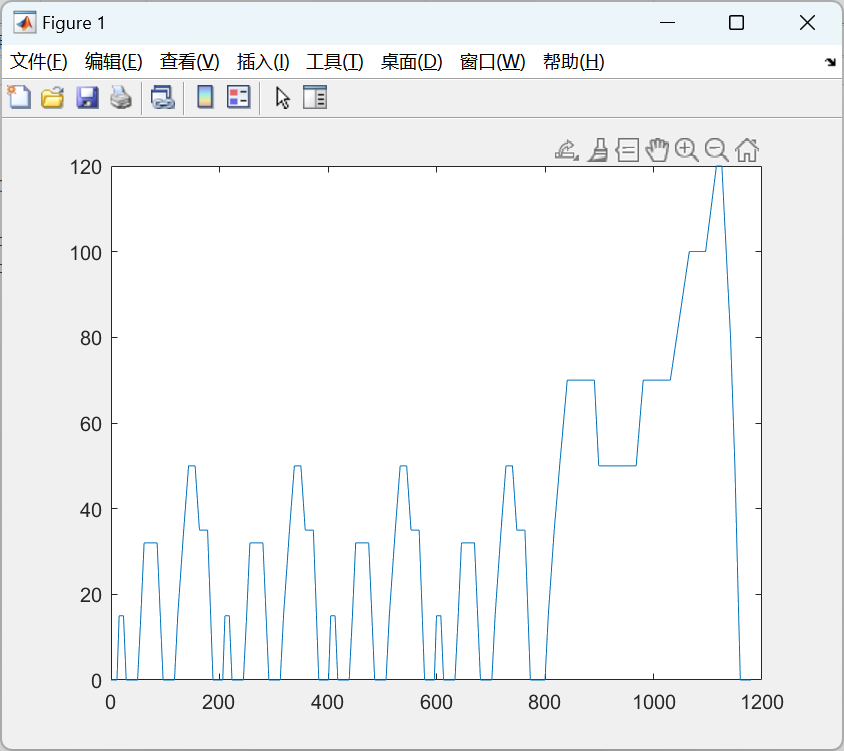The width and height of the screenshot is (844, 751).
Task: Open the 工具(T) menu
Action: pos(335,62)
